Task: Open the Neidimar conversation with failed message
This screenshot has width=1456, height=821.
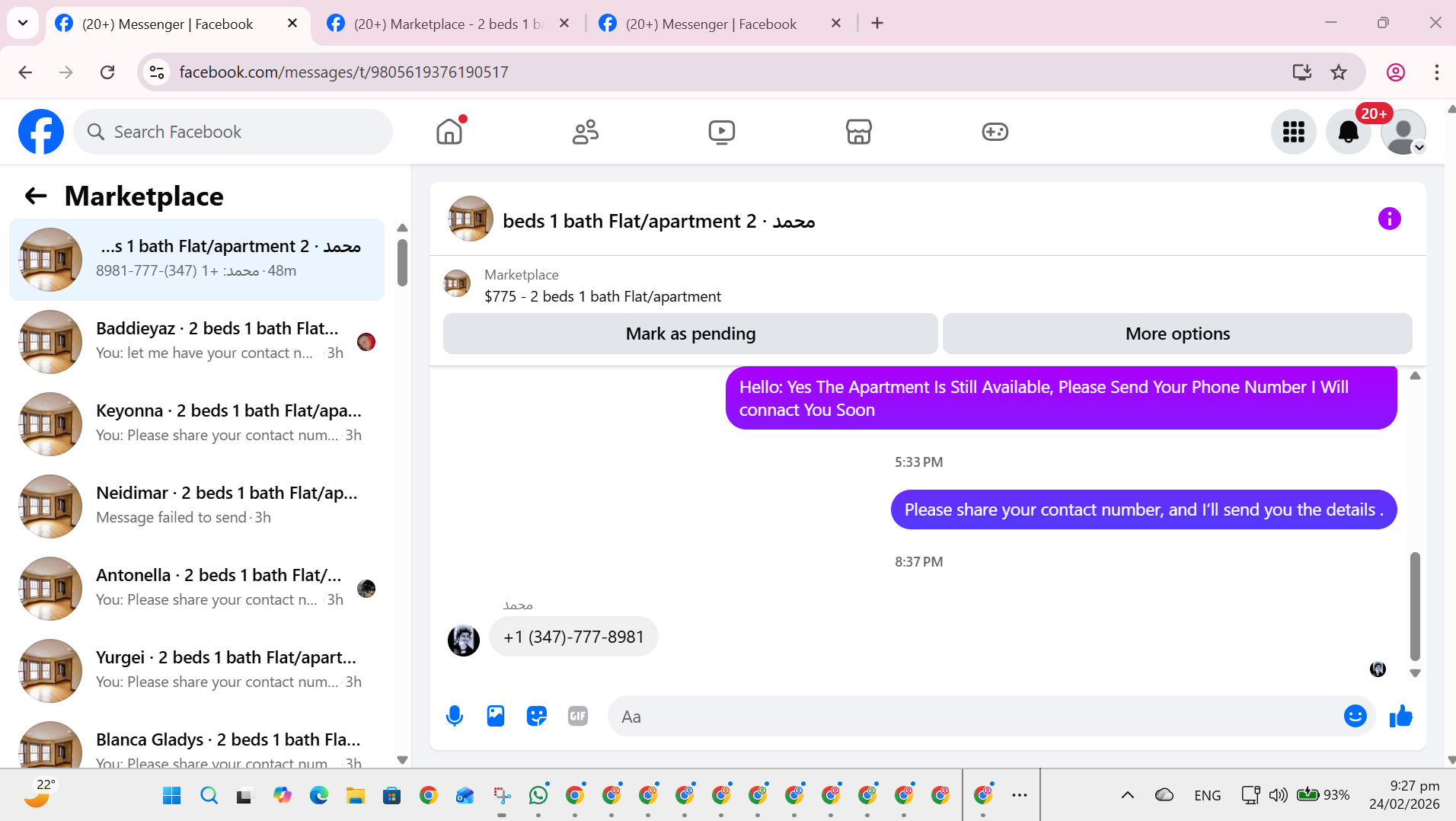Action: 196,506
